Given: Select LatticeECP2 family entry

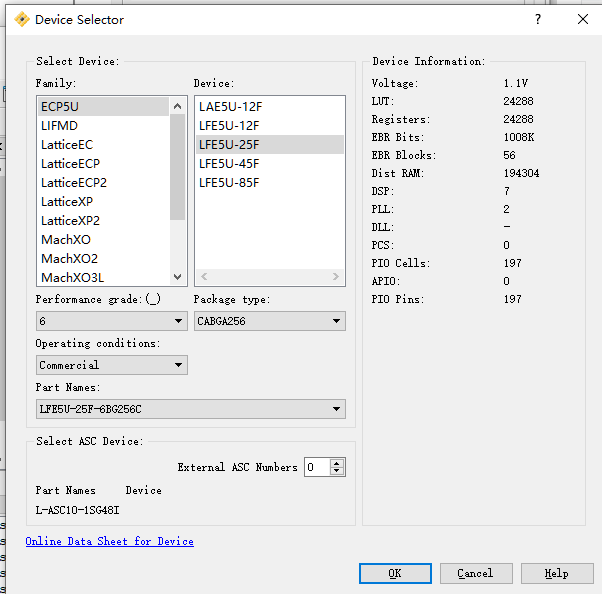Looking at the screenshot, I should pos(74,182).
